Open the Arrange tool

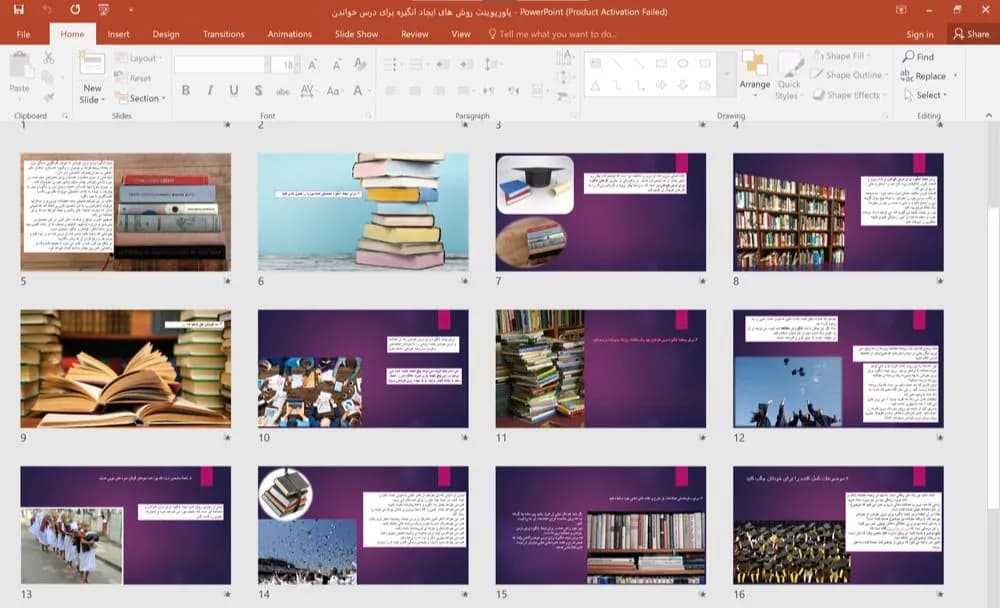[754, 74]
